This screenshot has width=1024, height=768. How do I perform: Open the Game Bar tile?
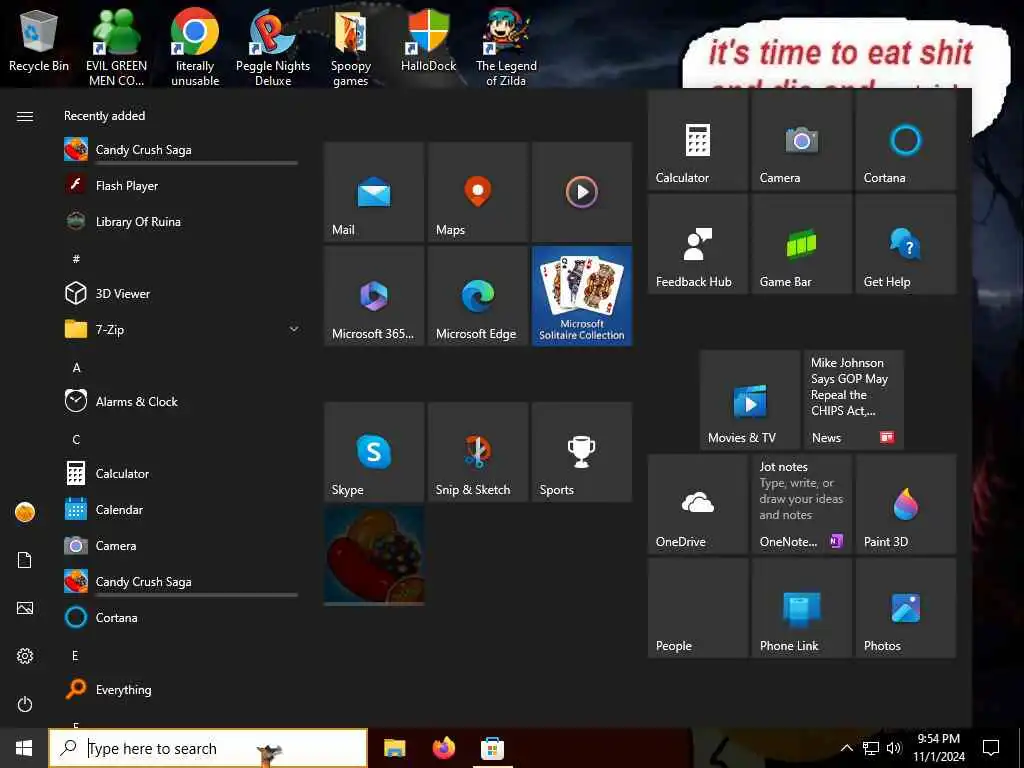802,244
